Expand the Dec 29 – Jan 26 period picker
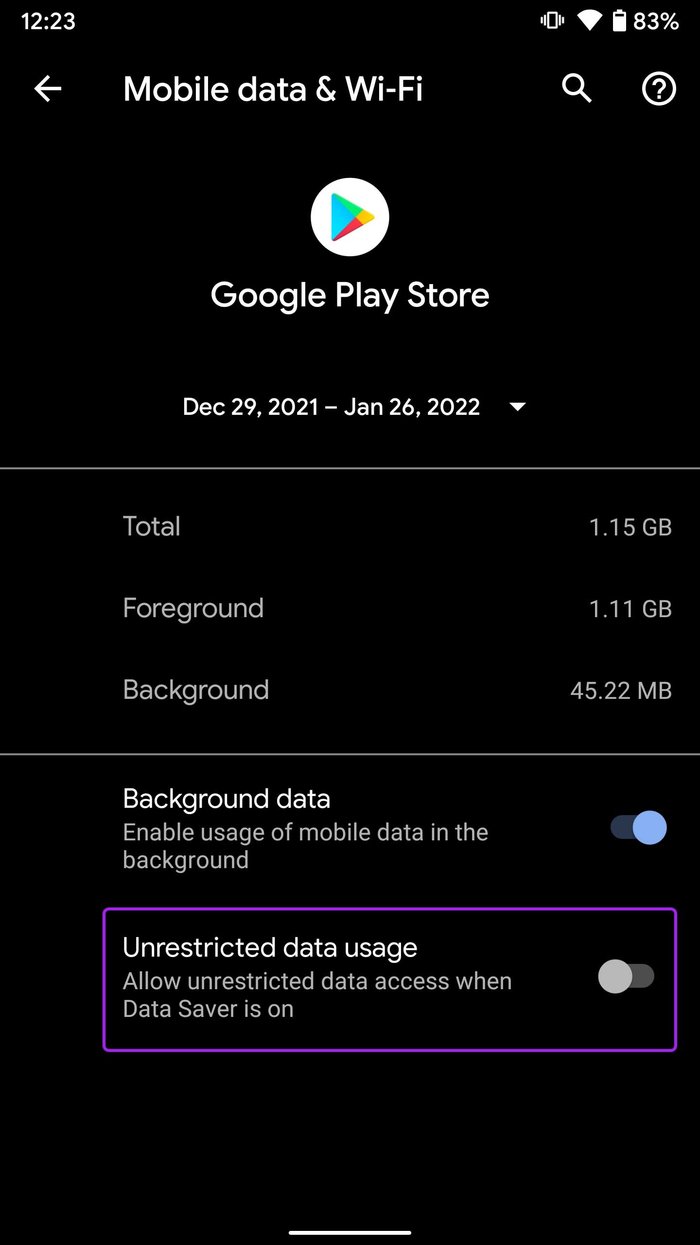 (350, 407)
